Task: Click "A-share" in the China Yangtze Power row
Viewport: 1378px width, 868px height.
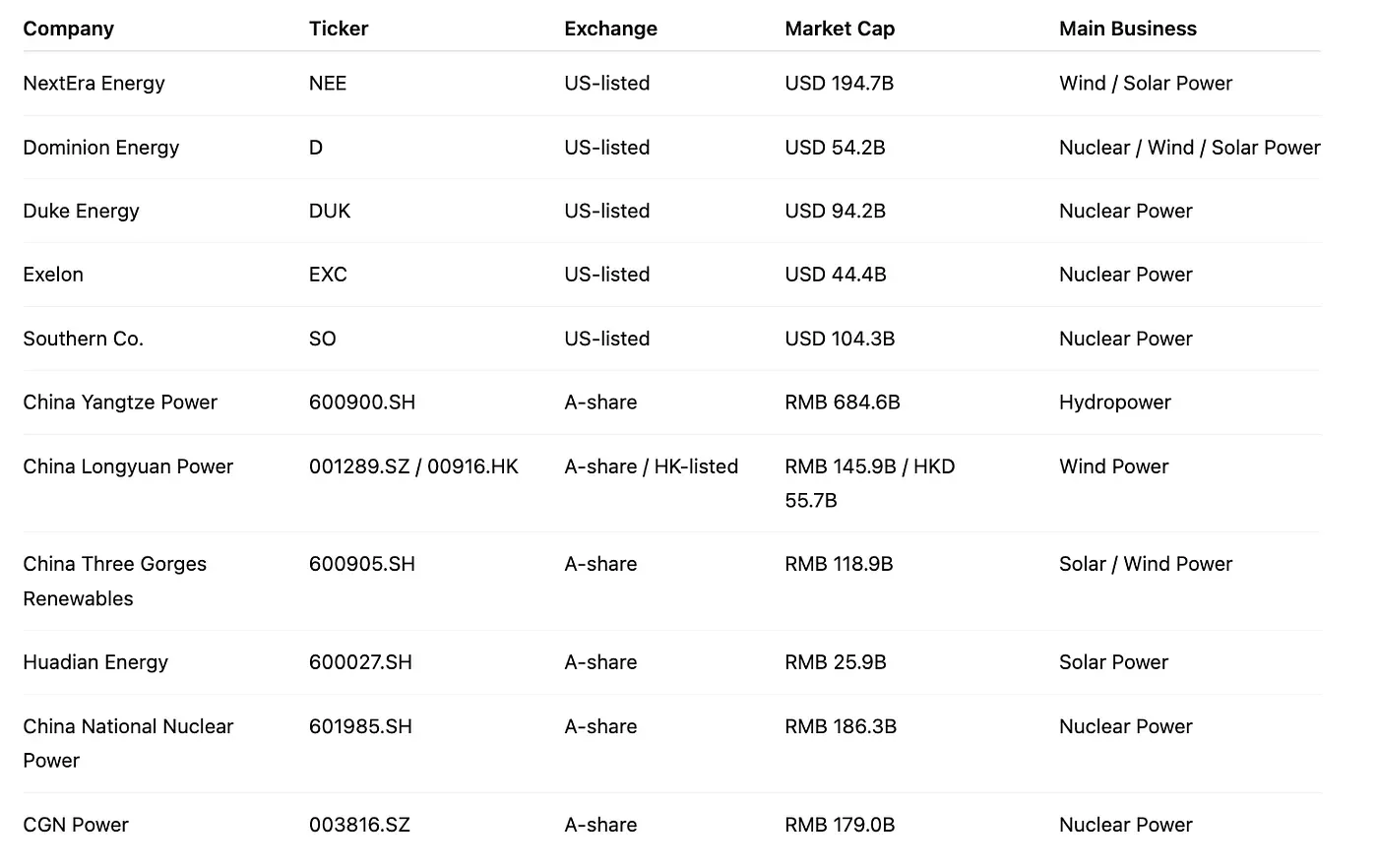Action: pyautogui.click(x=601, y=403)
